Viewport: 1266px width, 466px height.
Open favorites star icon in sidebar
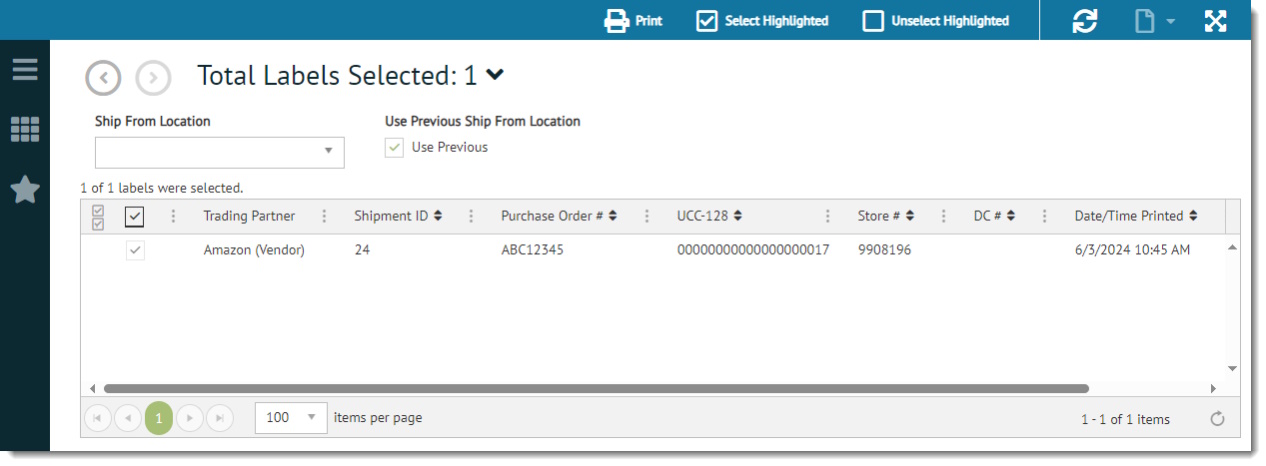[x=25, y=189]
